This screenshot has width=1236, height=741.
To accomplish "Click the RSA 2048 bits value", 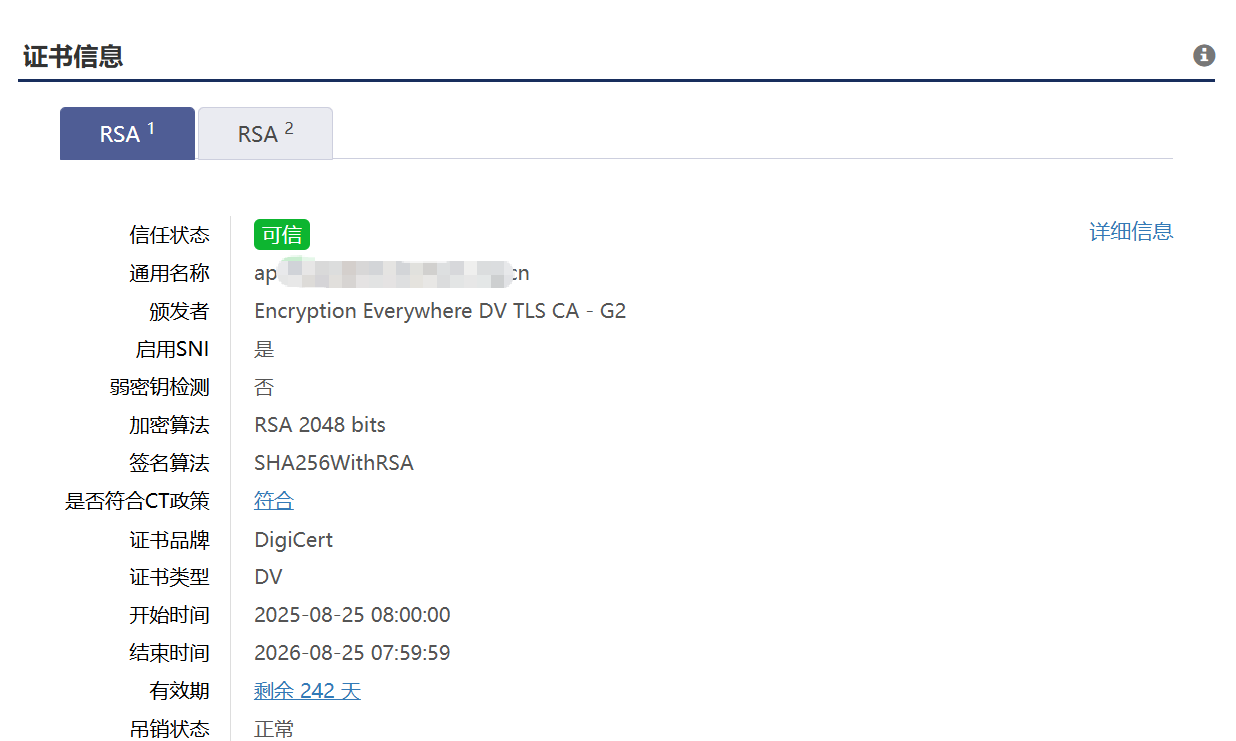I will click(x=320, y=425).
